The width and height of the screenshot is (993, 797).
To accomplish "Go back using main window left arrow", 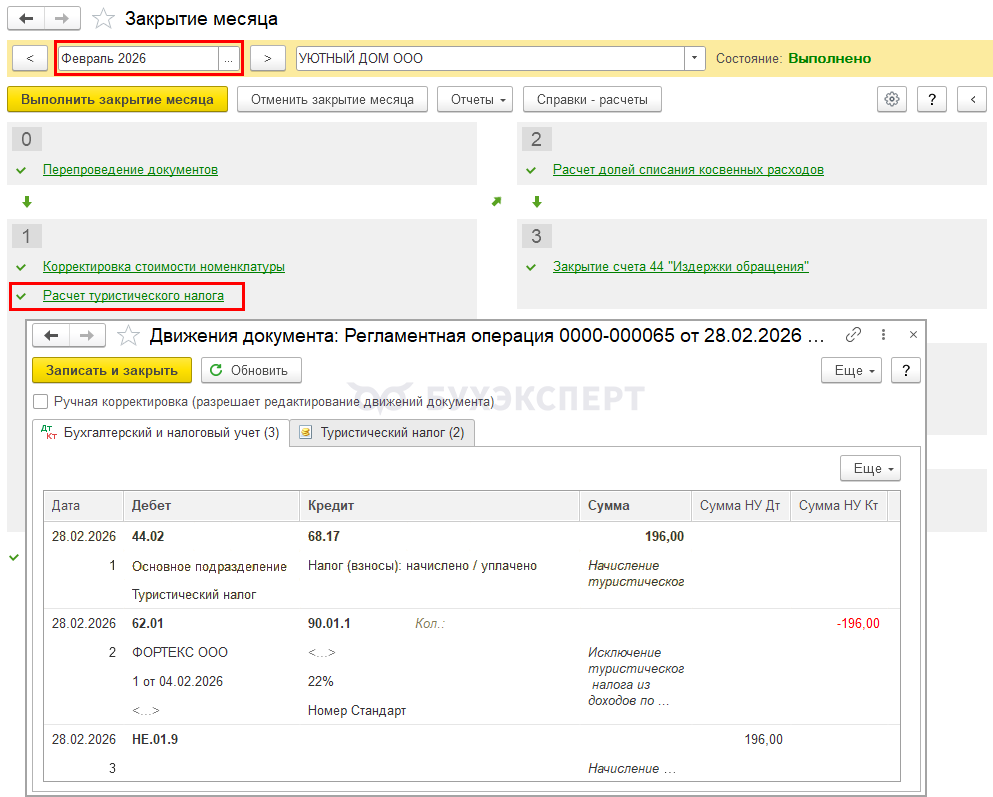I will point(26,19).
